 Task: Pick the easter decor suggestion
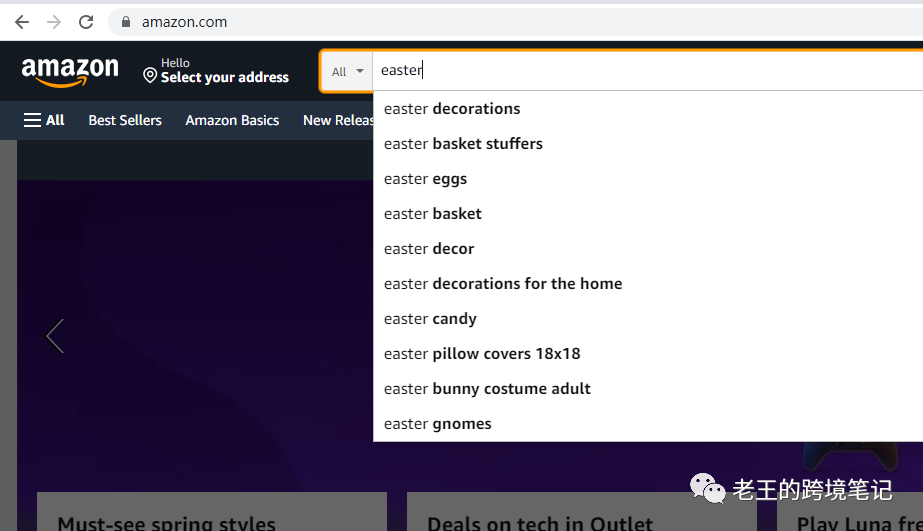pyautogui.click(x=648, y=249)
